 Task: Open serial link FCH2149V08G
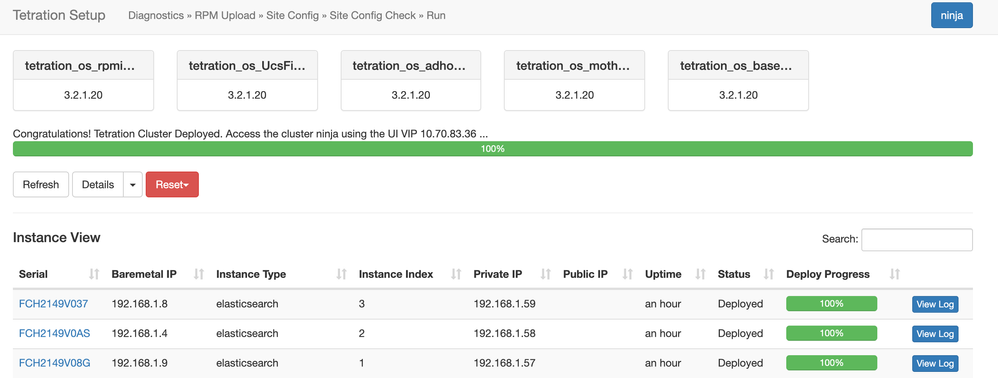[55, 363]
